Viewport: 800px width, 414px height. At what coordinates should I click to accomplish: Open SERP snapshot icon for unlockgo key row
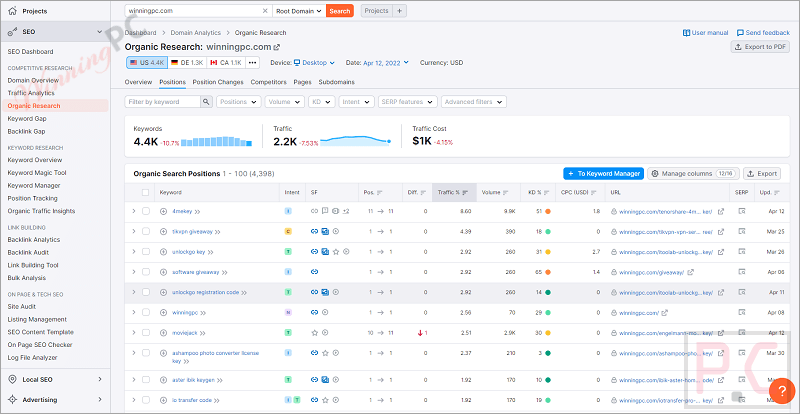click(x=742, y=252)
